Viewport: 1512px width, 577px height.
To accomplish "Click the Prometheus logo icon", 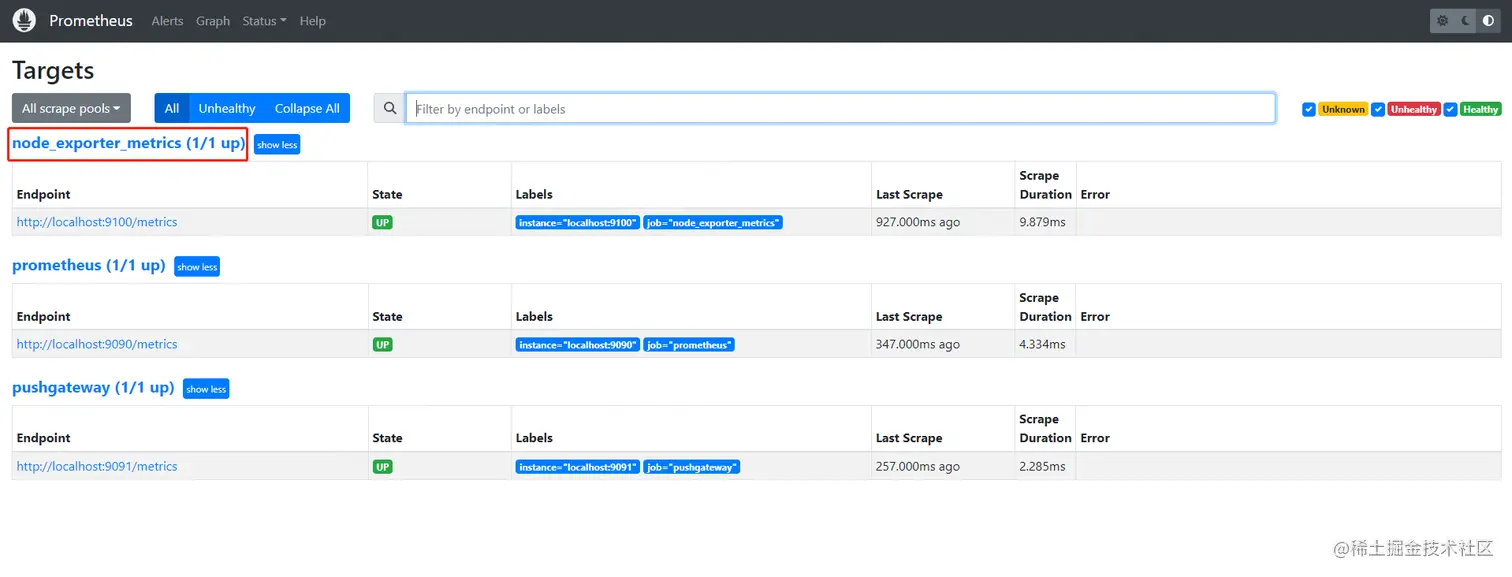I will (x=24, y=20).
